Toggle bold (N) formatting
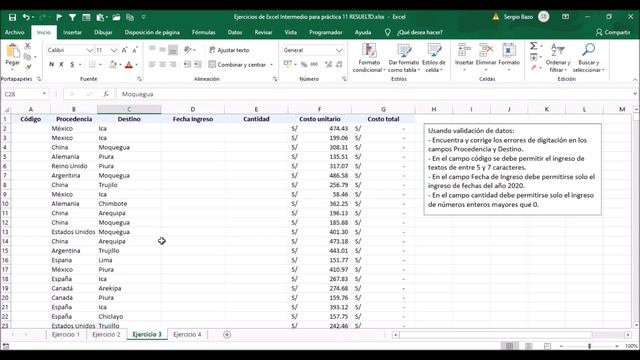This screenshot has height=360, width=640. 51,64
